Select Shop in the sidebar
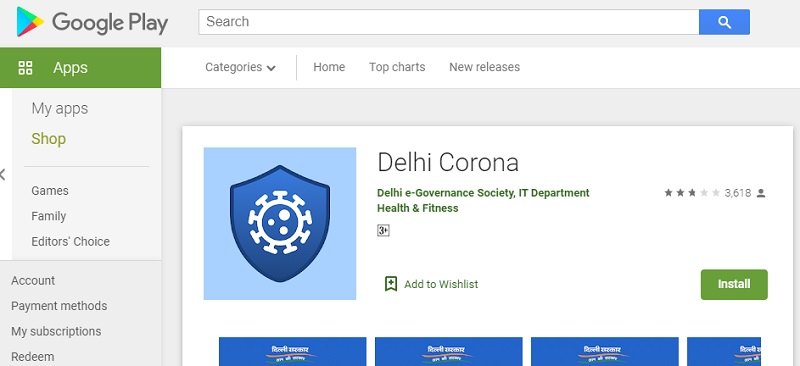 [48, 139]
